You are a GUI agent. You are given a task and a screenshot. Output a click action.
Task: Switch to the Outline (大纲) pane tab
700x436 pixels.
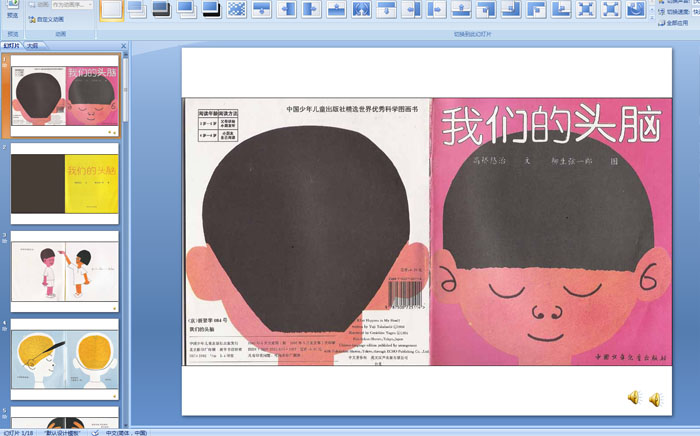point(32,46)
